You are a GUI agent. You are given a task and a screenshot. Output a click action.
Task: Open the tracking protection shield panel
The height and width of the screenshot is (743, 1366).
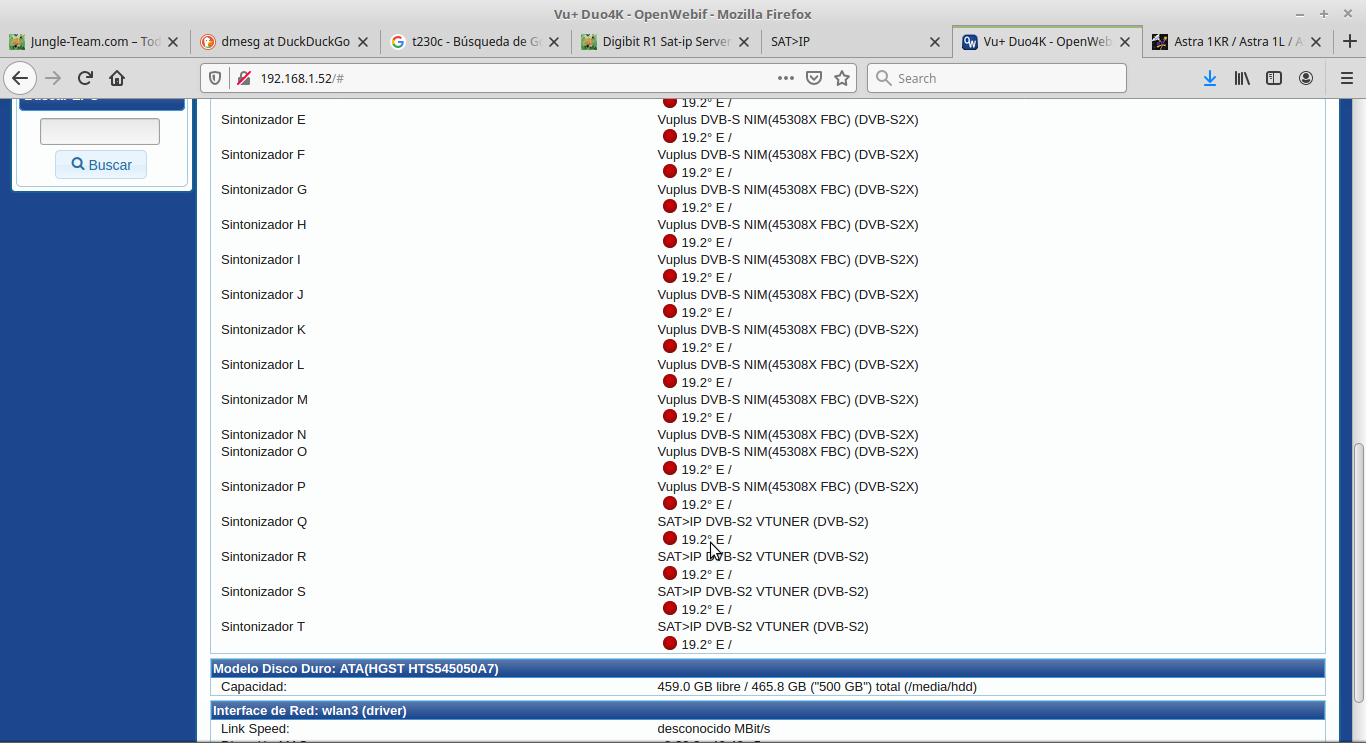[x=215, y=78]
